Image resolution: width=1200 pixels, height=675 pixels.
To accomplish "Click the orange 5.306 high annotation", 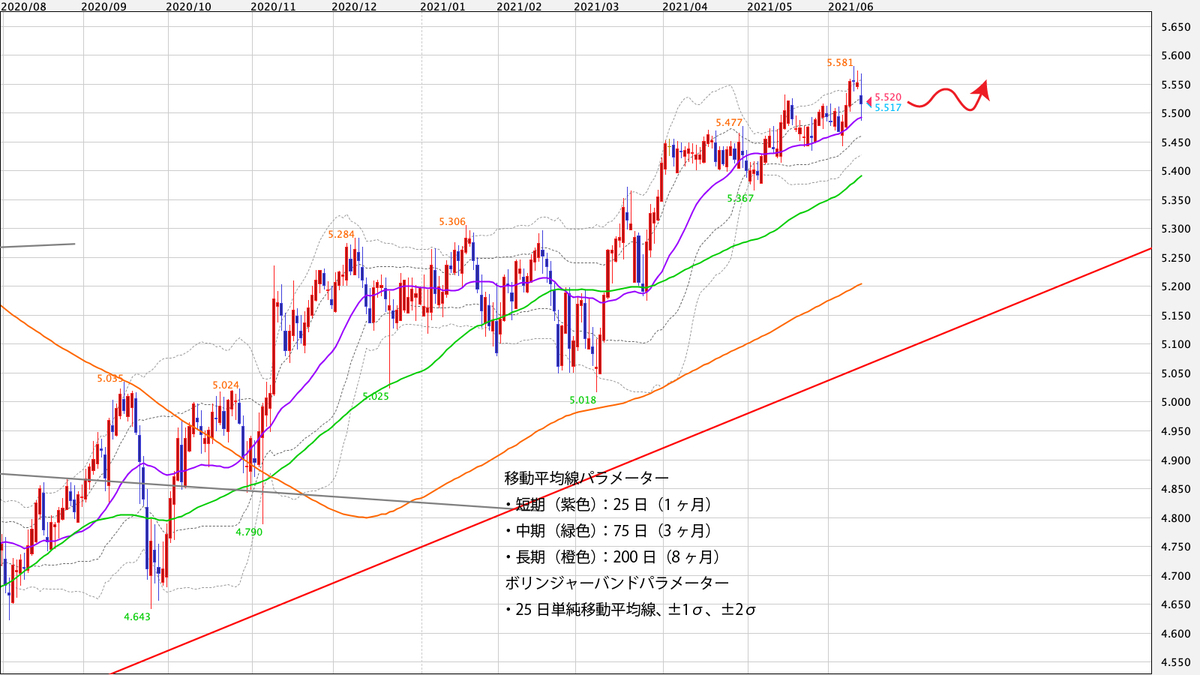I will 452,221.
